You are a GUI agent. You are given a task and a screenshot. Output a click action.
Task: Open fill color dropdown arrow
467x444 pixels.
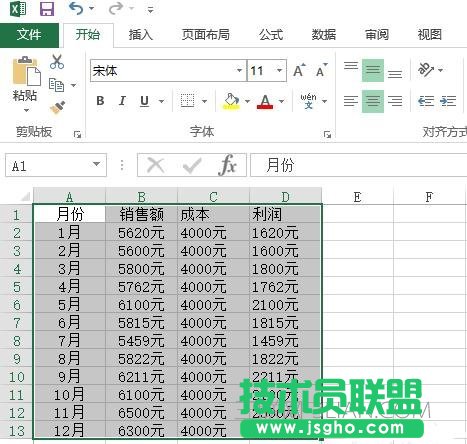(x=247, y=101)
